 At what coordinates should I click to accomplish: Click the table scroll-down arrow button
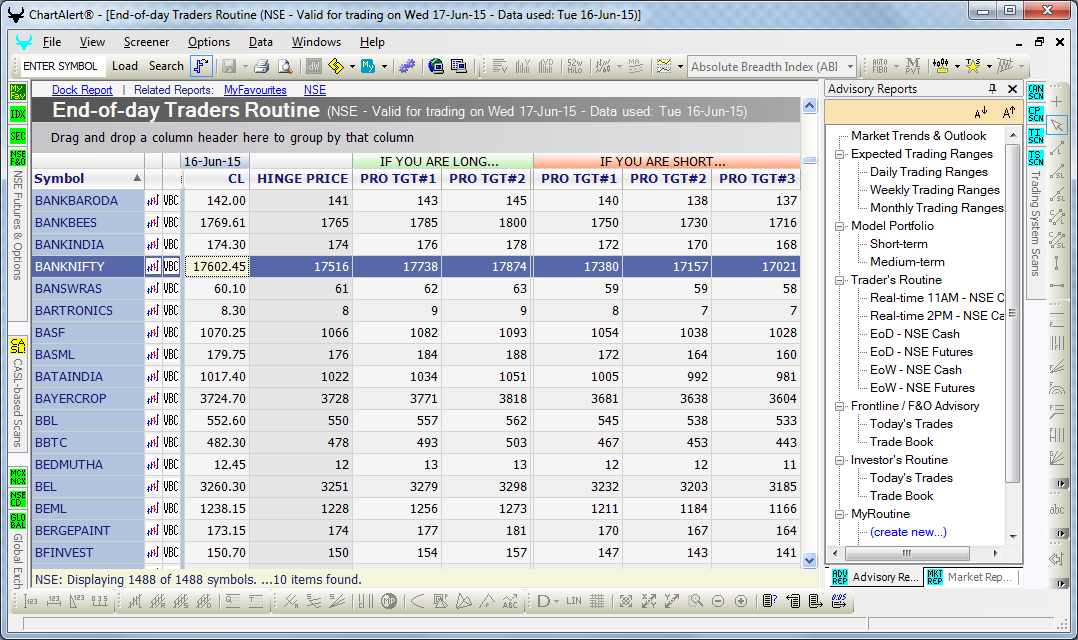(x=809, y=560)
